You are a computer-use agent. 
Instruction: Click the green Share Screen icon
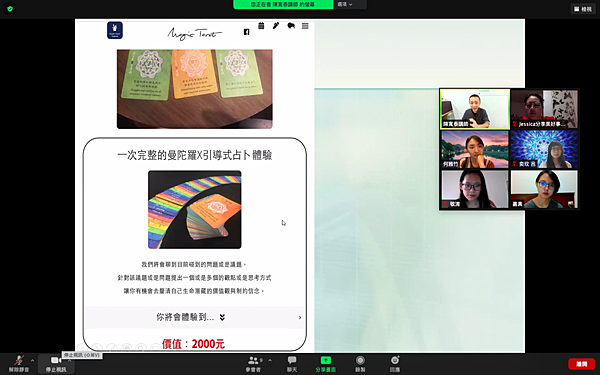326,364
